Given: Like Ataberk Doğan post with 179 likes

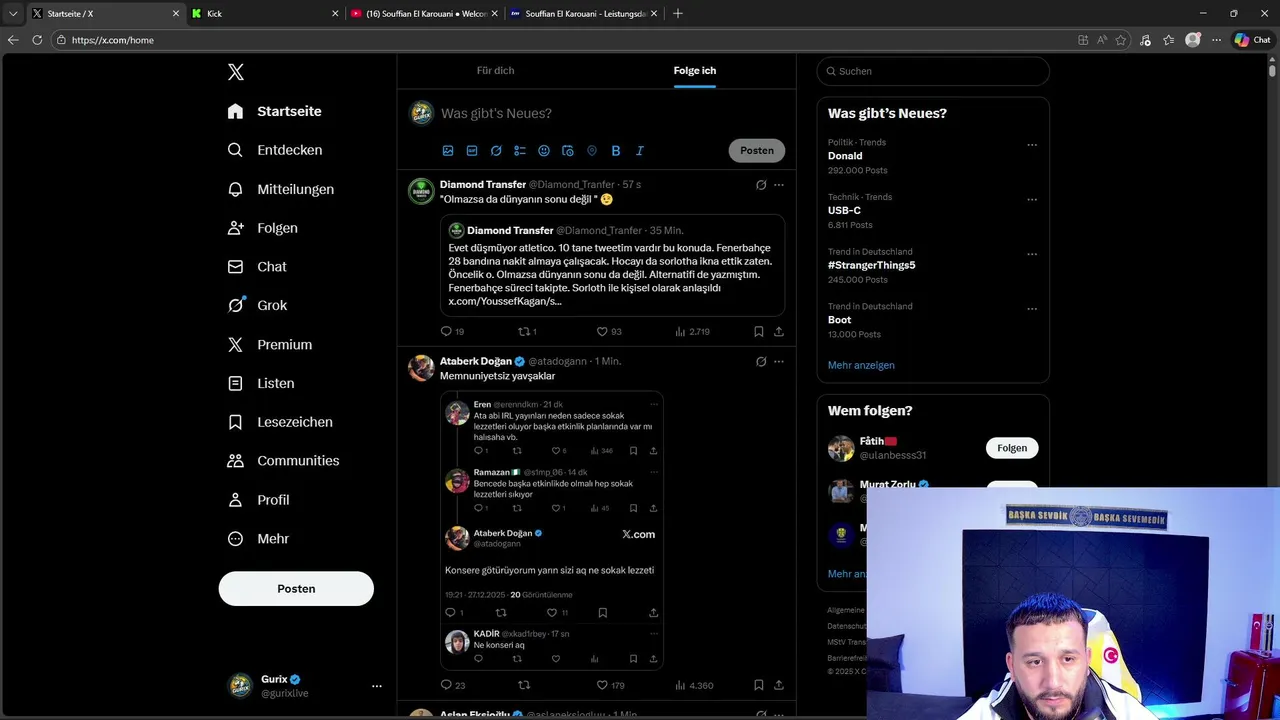Looking at the screenshot, I should [610, 685].
